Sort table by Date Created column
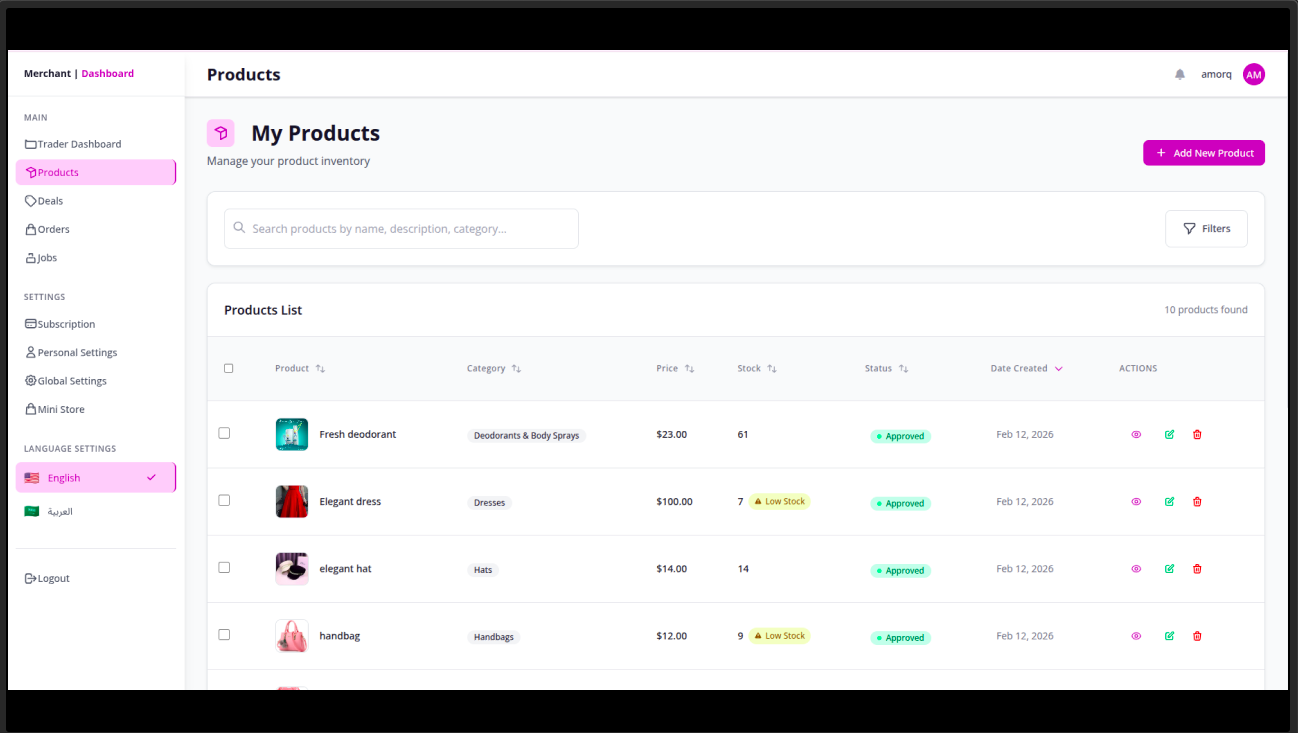Image resolution: width=1298 pixels, height=733 pixels. (x=1027, y=368)
